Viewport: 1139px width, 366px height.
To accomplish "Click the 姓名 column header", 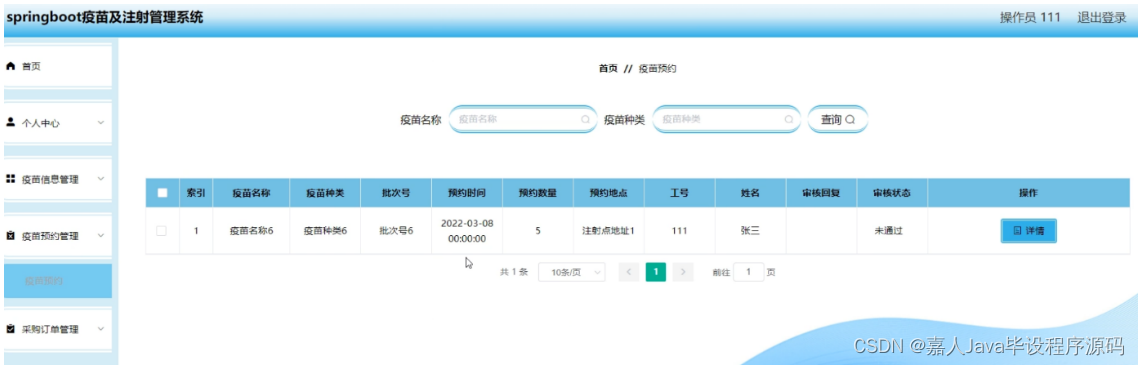I will pos(750,193).
